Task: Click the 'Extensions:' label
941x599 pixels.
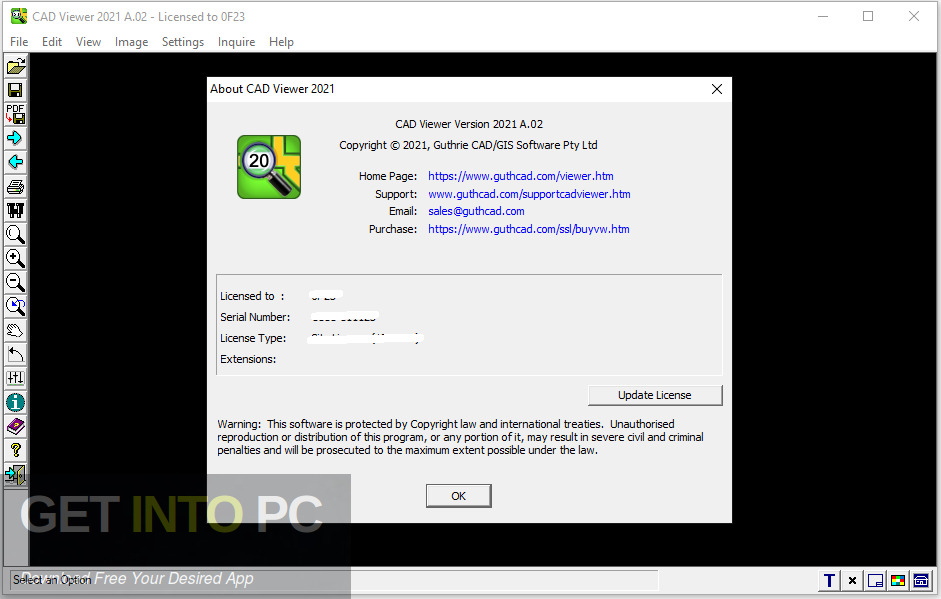Action: pos(248,359)
